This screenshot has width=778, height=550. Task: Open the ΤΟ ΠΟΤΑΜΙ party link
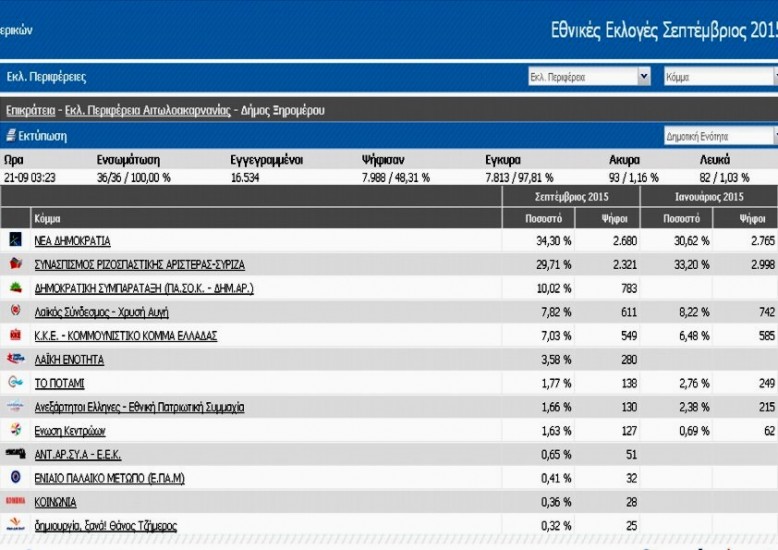point(59,384)
